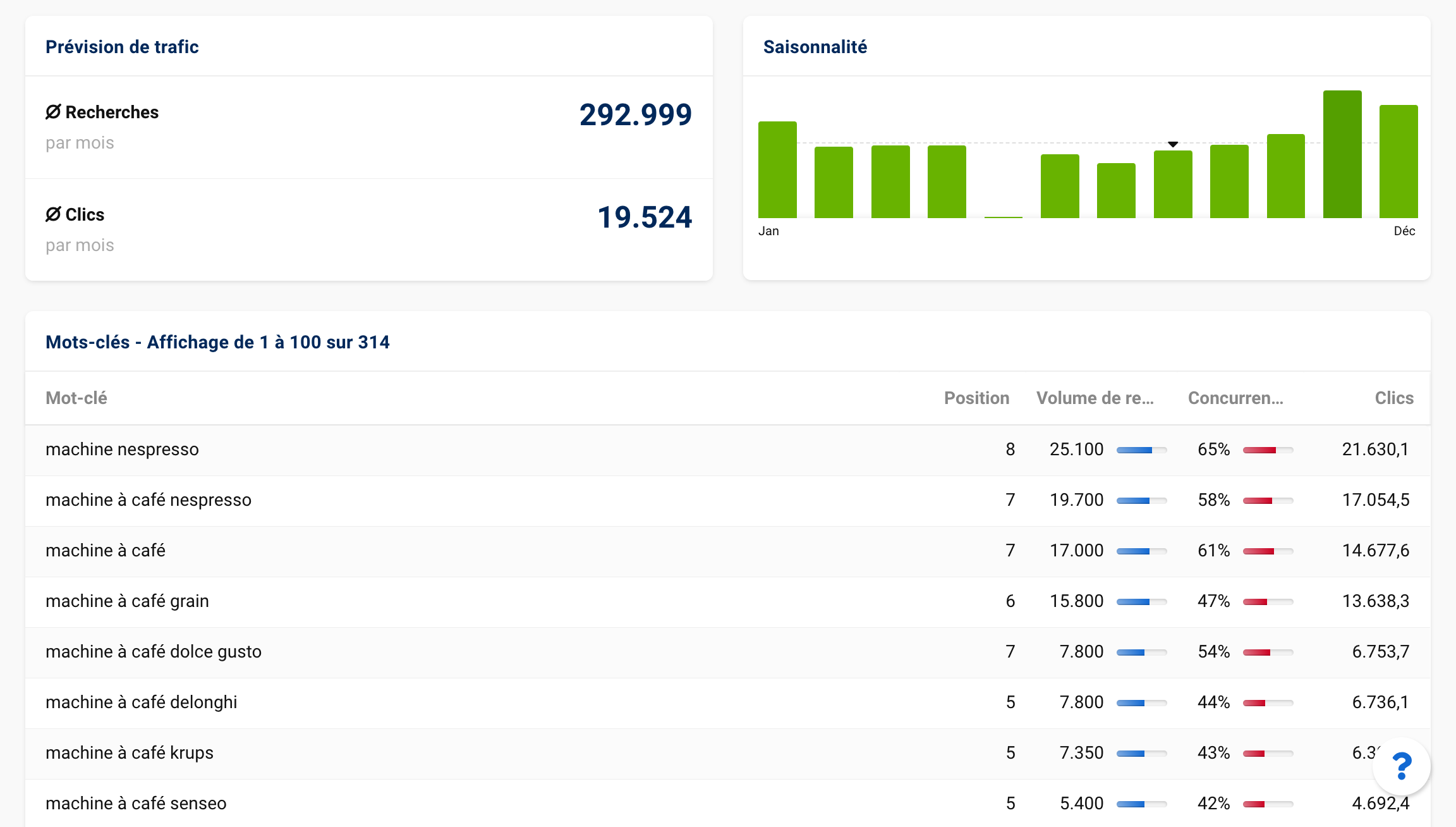Viewport: 1456px width, 827px height.
Task: Click position 6 for machine à café grain
Action: click(1010, 601)
